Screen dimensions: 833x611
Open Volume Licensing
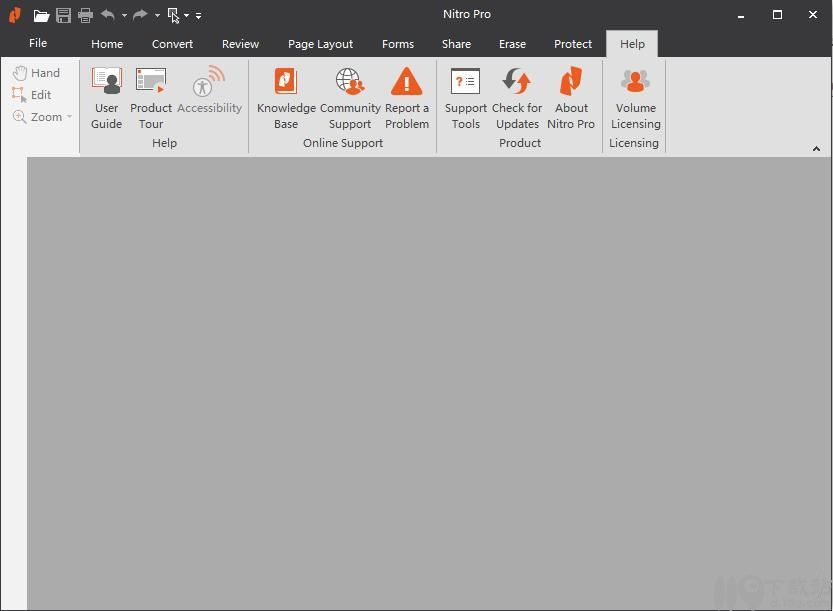pos(635,98)
